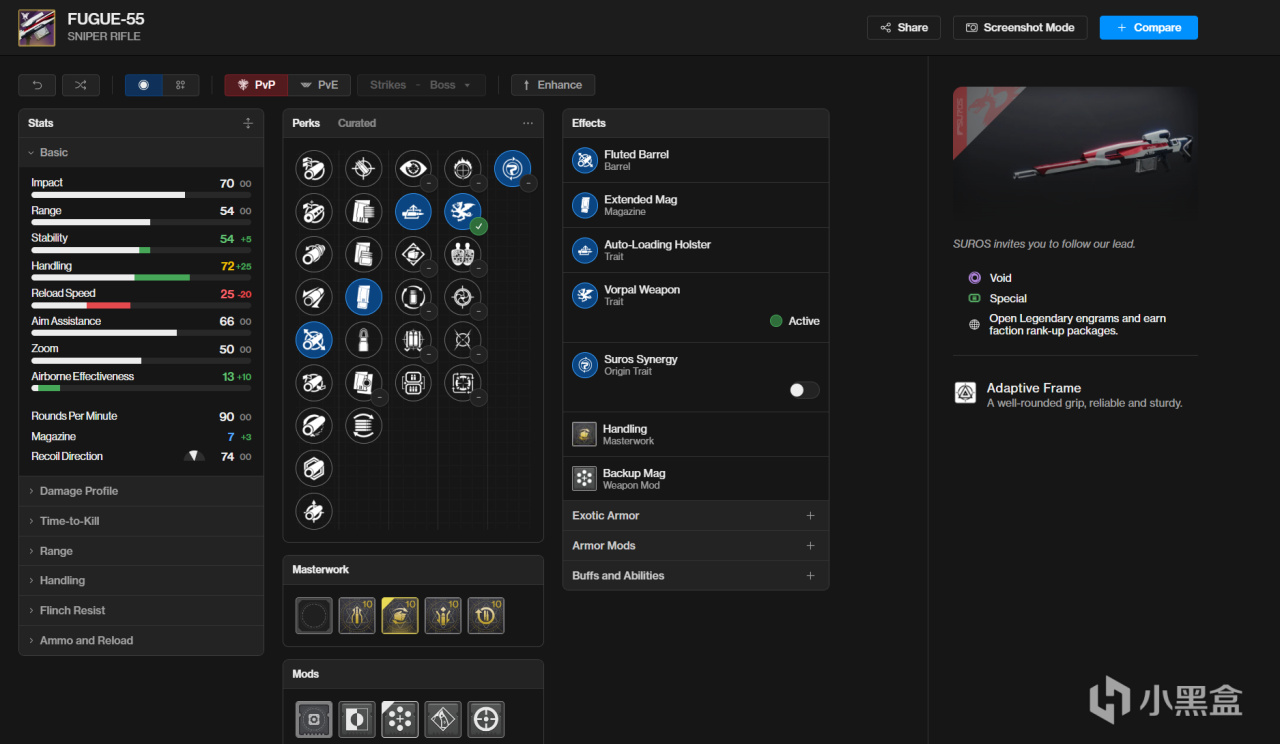1280x744 pixels.
Task: Select the empty masterwork slot
Action: pyautogui.click(x=314, y=615)
